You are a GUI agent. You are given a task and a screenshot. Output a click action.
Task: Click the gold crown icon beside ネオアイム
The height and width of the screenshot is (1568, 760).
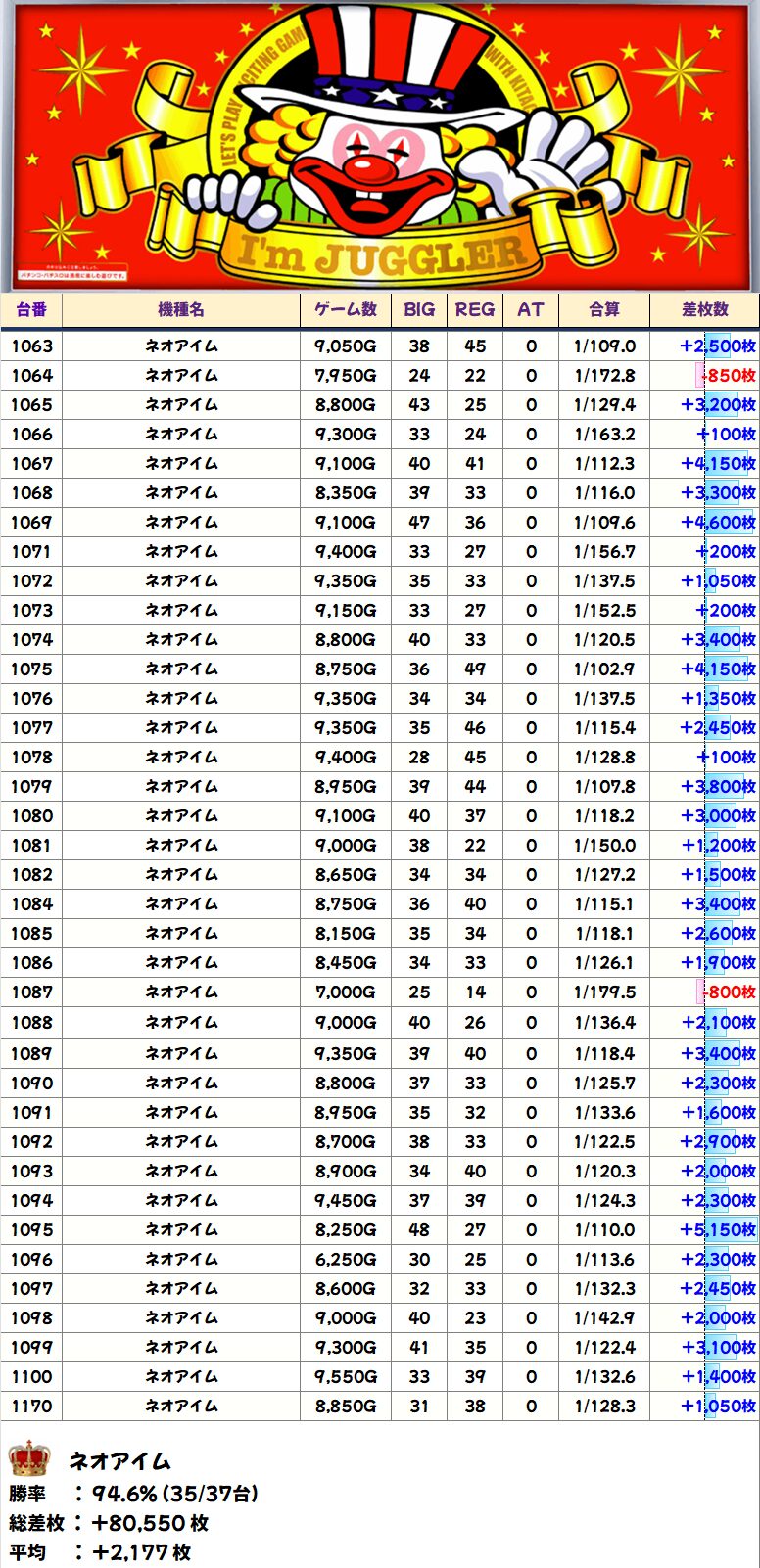[x=29, y=1459]
